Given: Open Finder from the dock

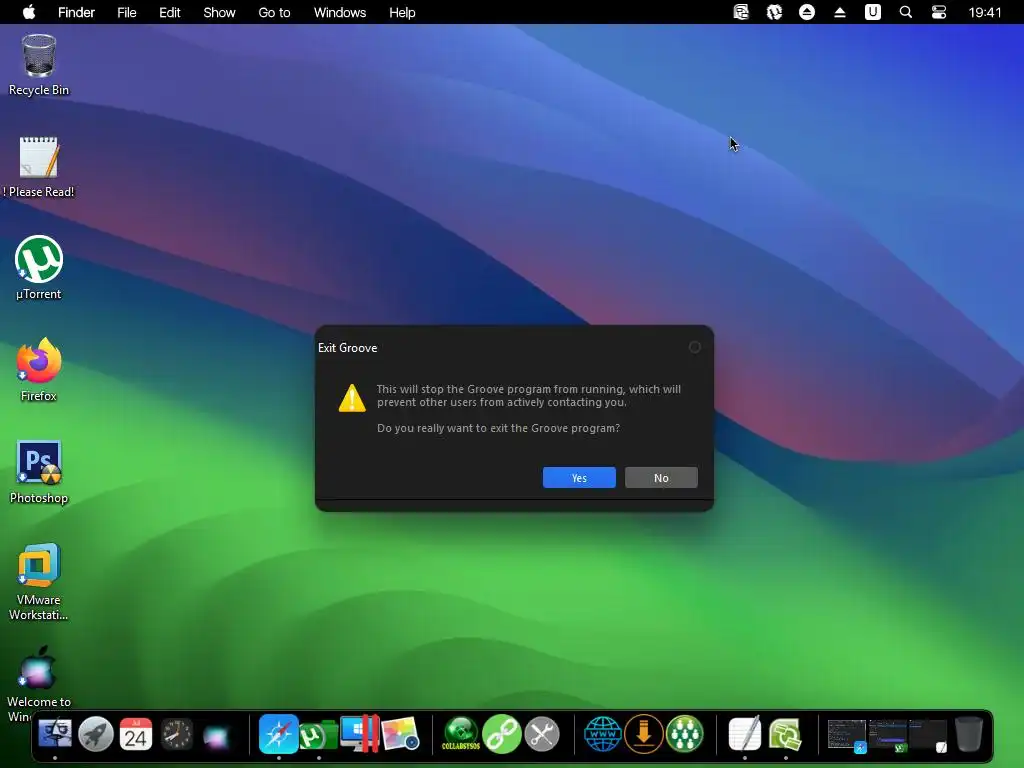Looking at the screenshot, I should 55,734.
